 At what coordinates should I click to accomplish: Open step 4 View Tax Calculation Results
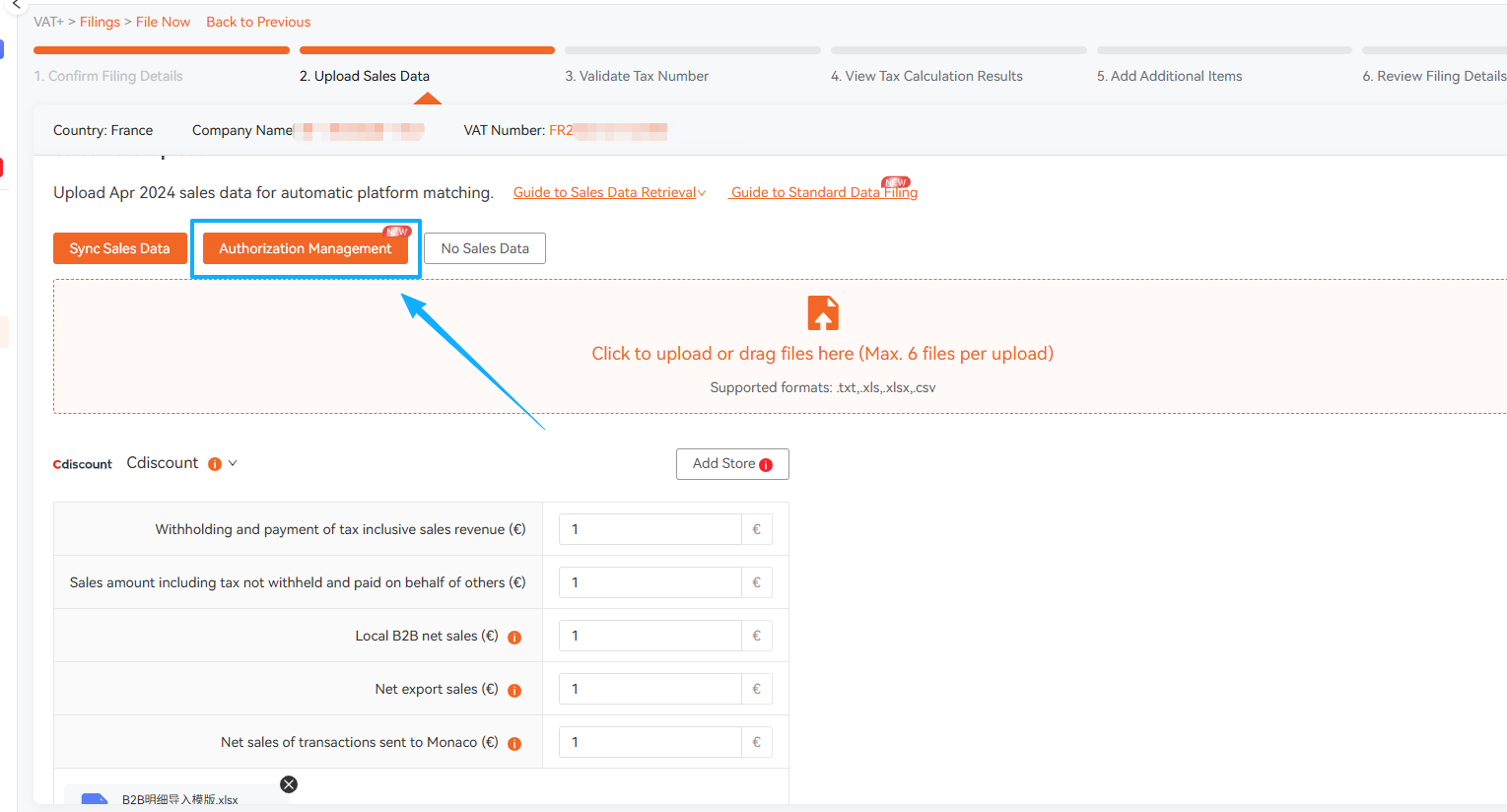pos(926,76)
